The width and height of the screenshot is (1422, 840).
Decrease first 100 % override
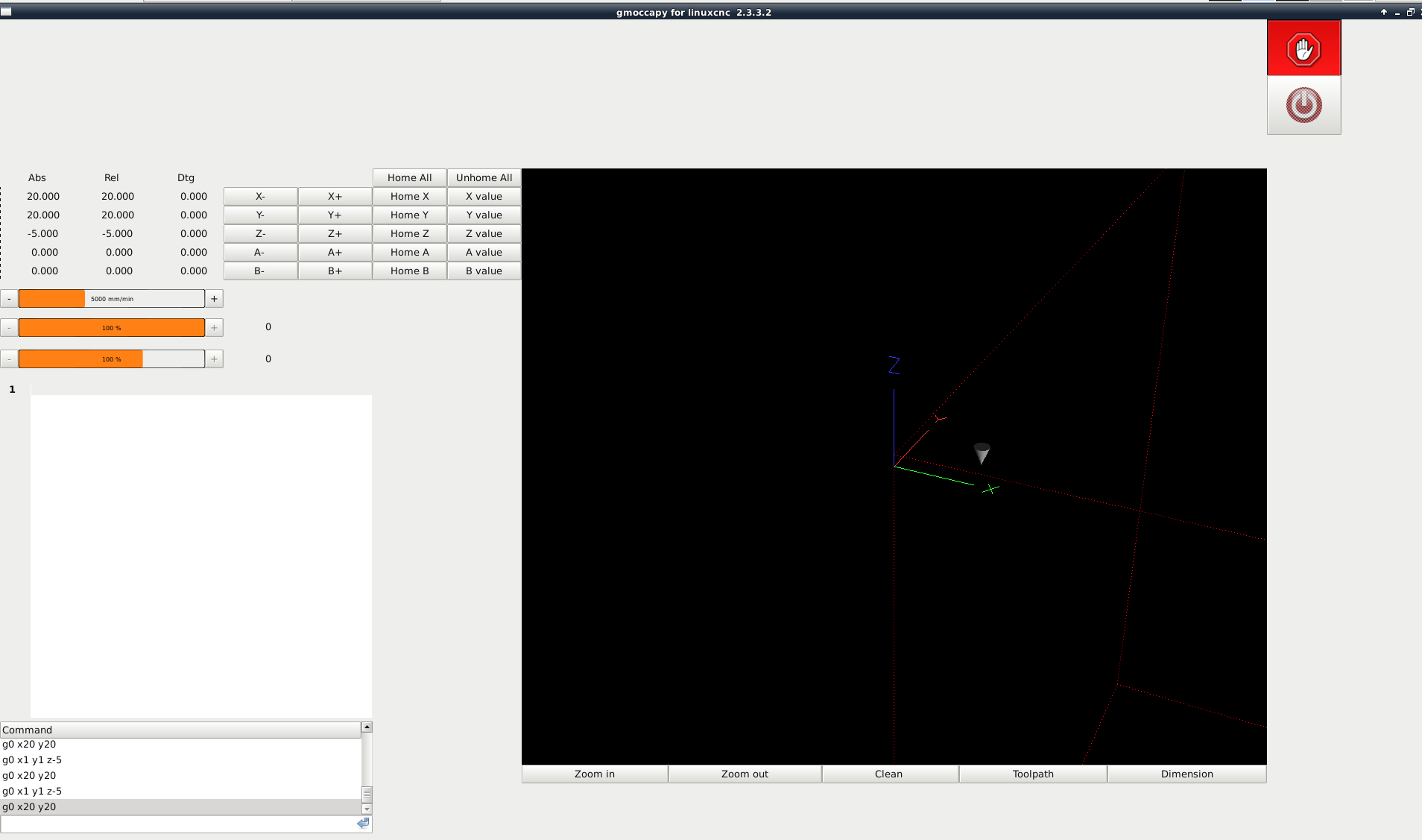click(x=9, y=328)
